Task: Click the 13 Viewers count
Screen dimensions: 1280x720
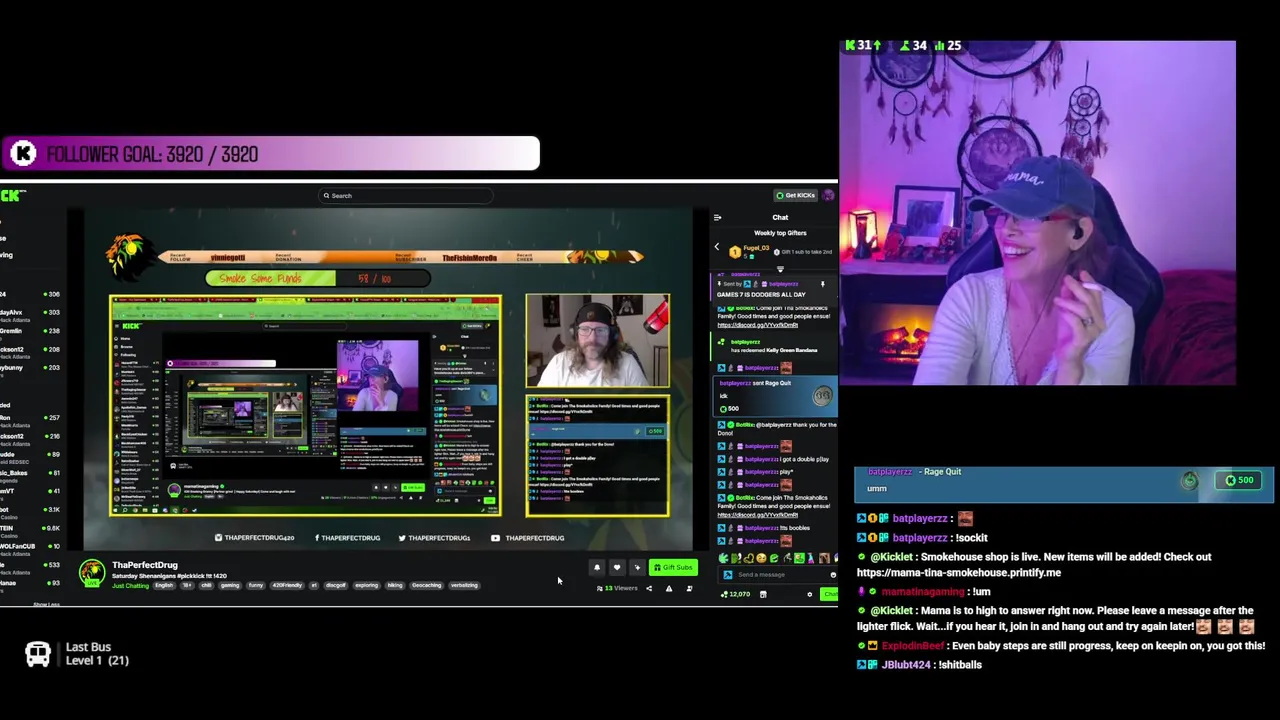Action: tap(617, 588)
